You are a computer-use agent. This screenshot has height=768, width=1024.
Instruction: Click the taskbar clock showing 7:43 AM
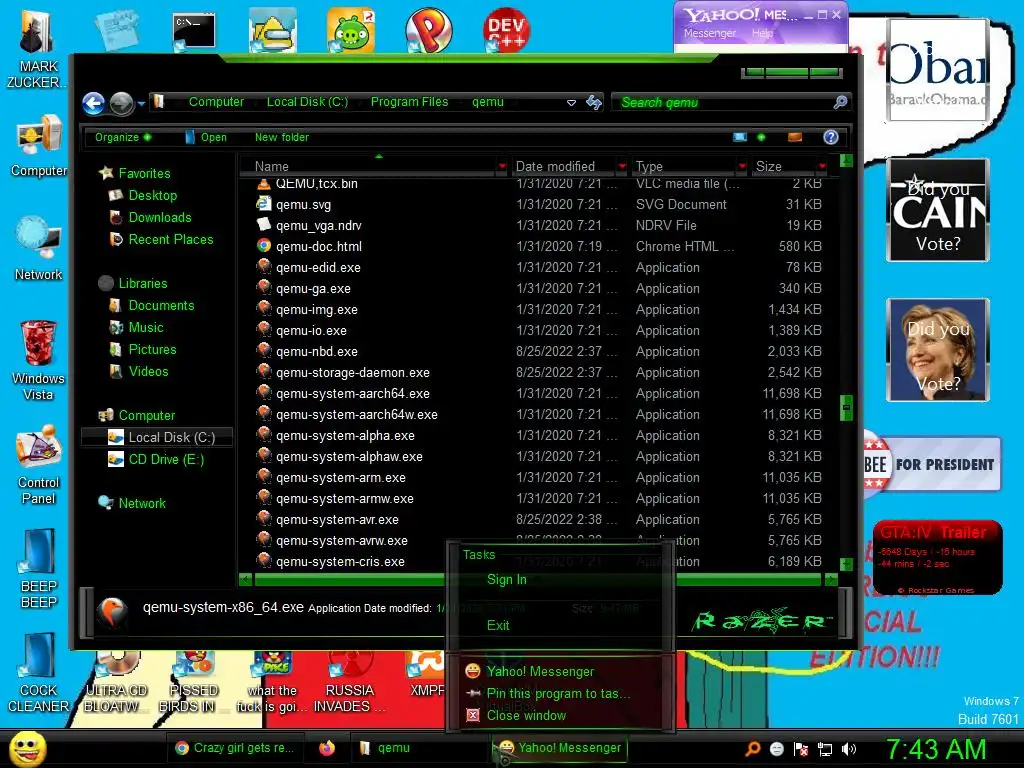click(935, 750)
